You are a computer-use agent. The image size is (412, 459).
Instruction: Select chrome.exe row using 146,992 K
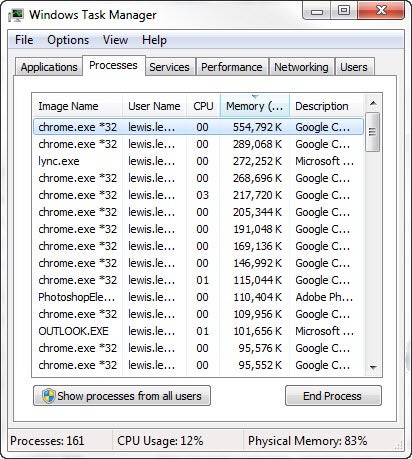[x=198, y=263]
